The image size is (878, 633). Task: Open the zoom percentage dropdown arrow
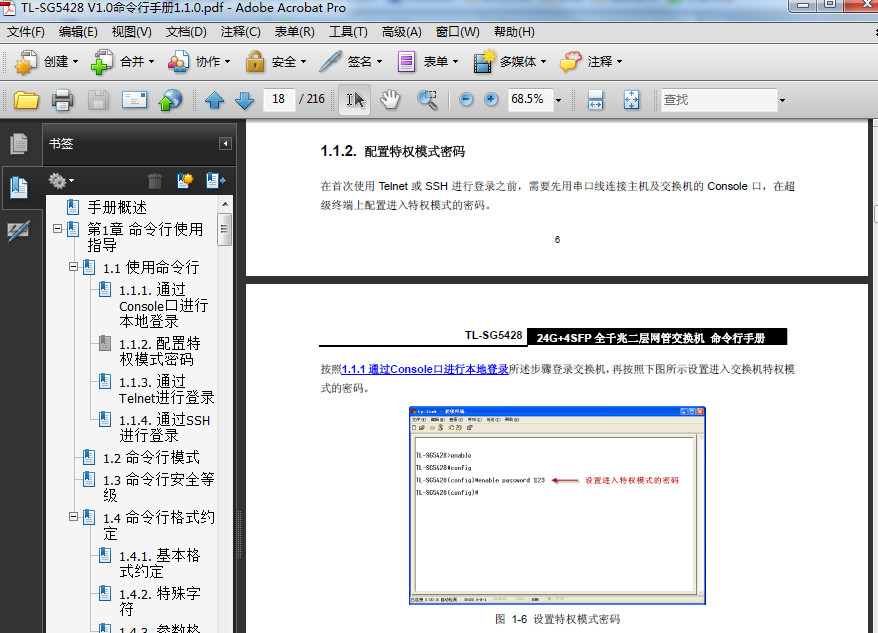tap(558, 100)
